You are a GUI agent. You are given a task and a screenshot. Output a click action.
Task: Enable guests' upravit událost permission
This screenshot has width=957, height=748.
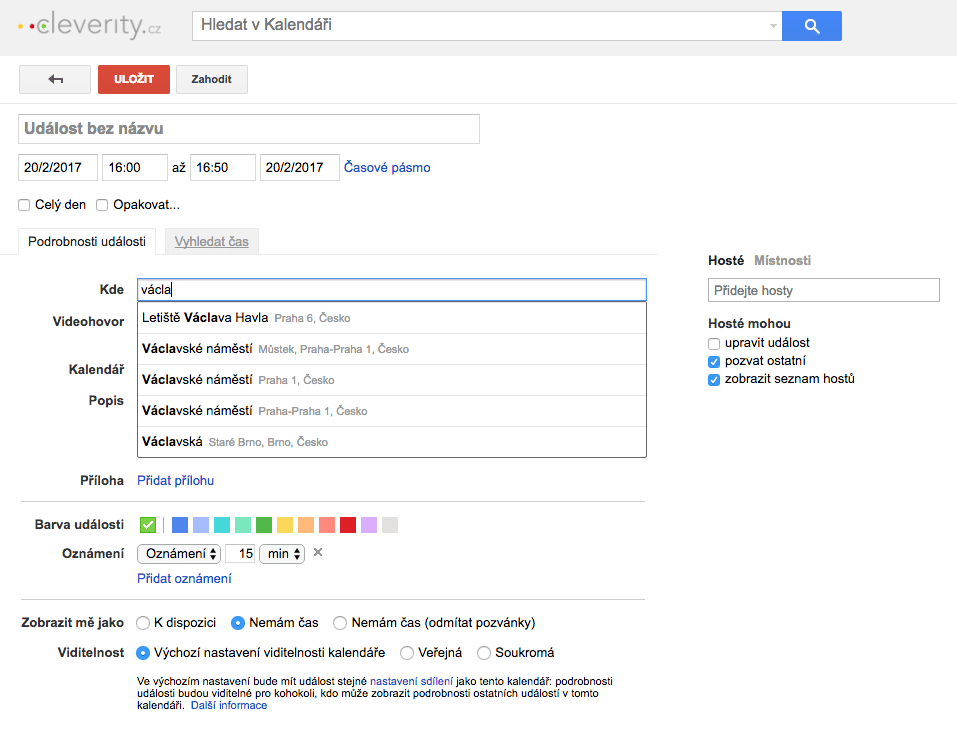point(714,343)
